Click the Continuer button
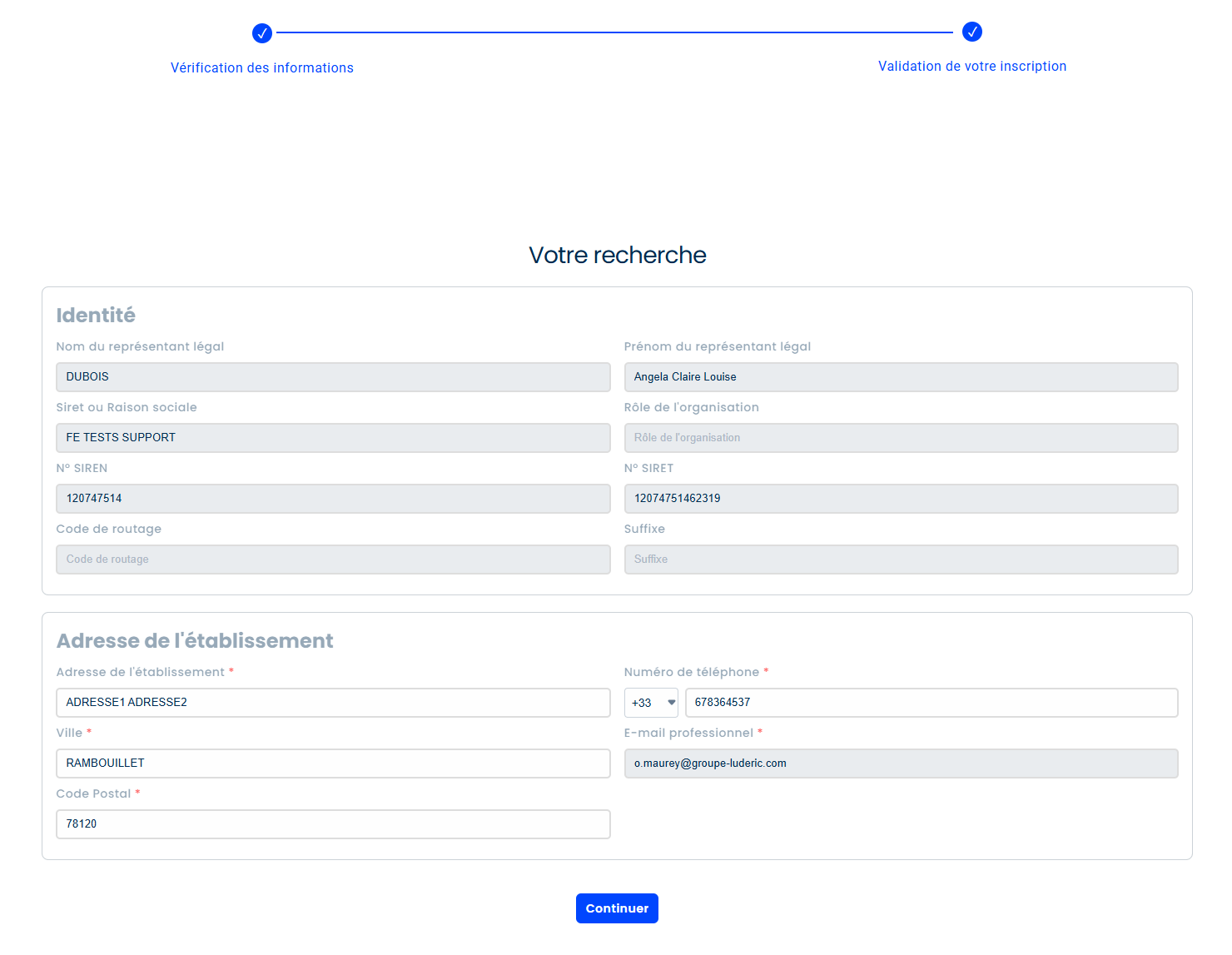1232x955 pixels. 617,908
